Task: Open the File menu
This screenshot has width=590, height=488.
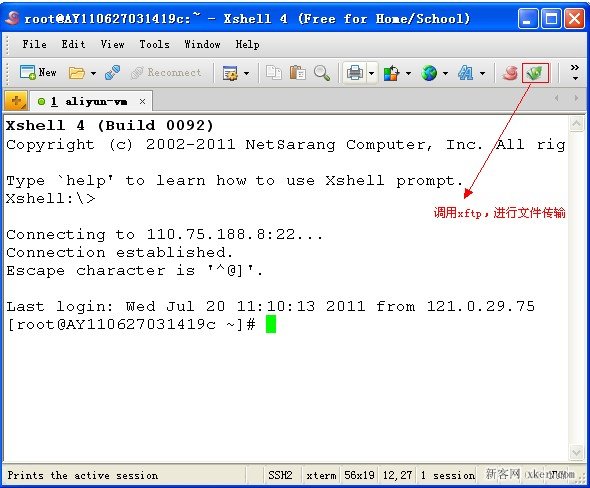Action: pos(34,44)
